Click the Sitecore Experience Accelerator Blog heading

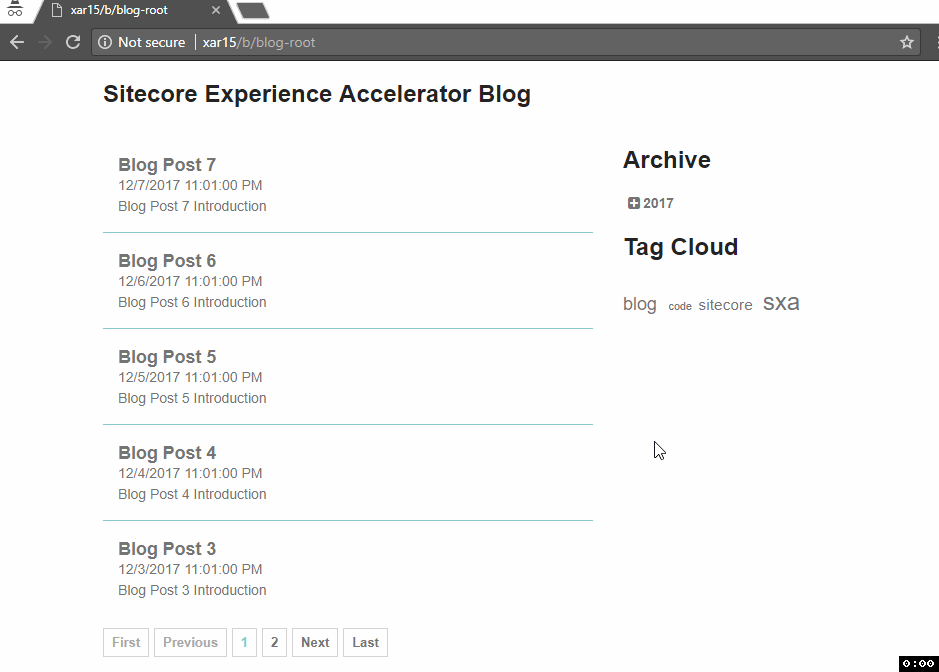point(317,94)
